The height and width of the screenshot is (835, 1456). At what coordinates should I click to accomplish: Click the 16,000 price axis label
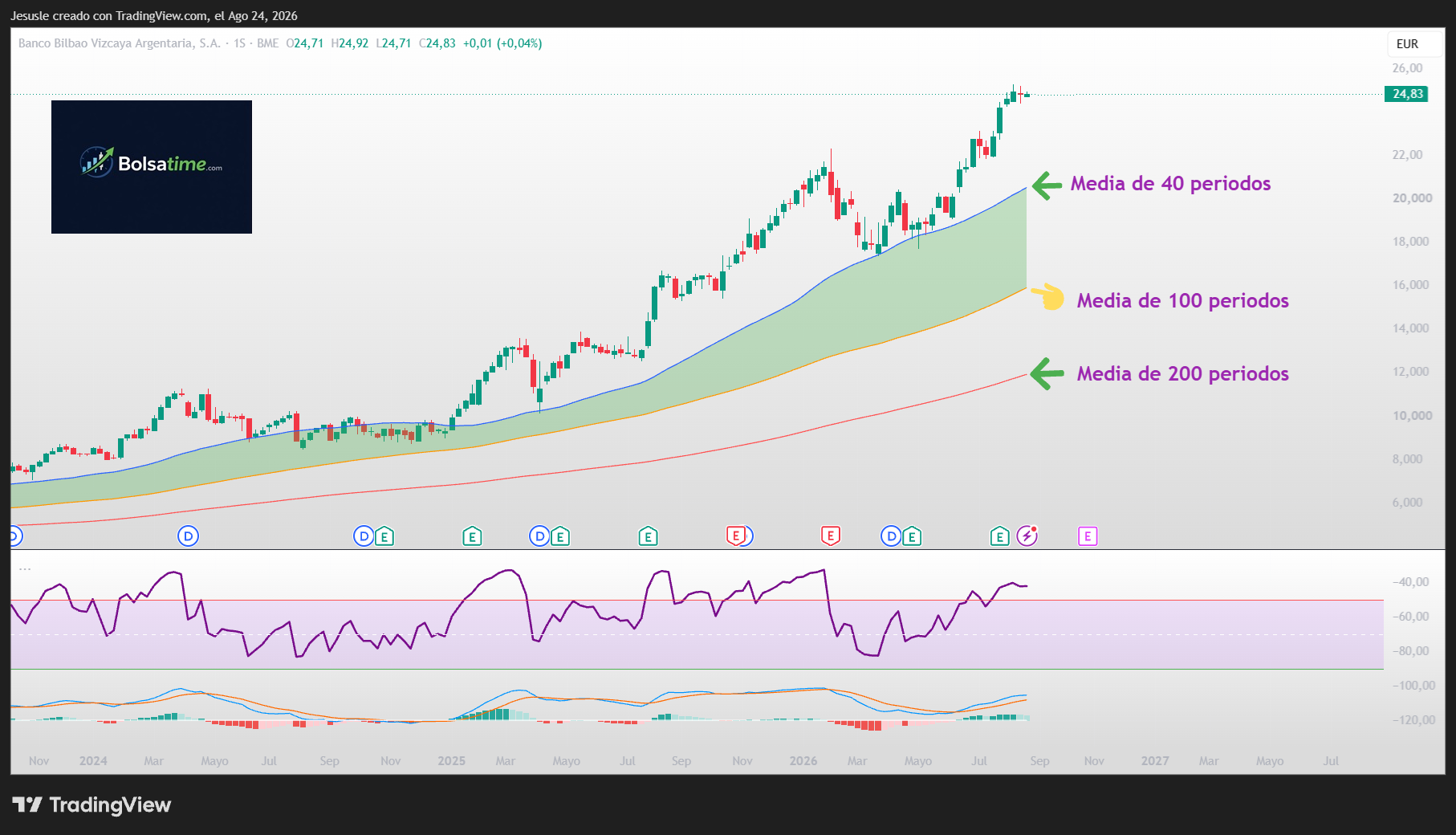coord(1410,285)
